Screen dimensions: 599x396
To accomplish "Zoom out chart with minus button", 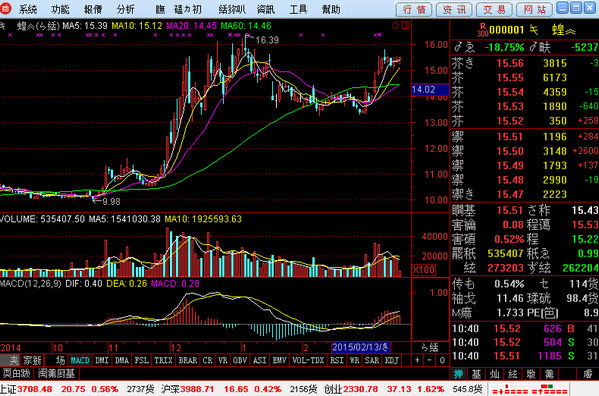I will 430,360.
